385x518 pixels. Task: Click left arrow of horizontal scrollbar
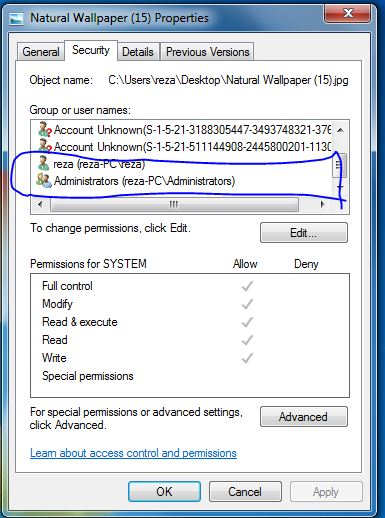(x=40, y=204)
